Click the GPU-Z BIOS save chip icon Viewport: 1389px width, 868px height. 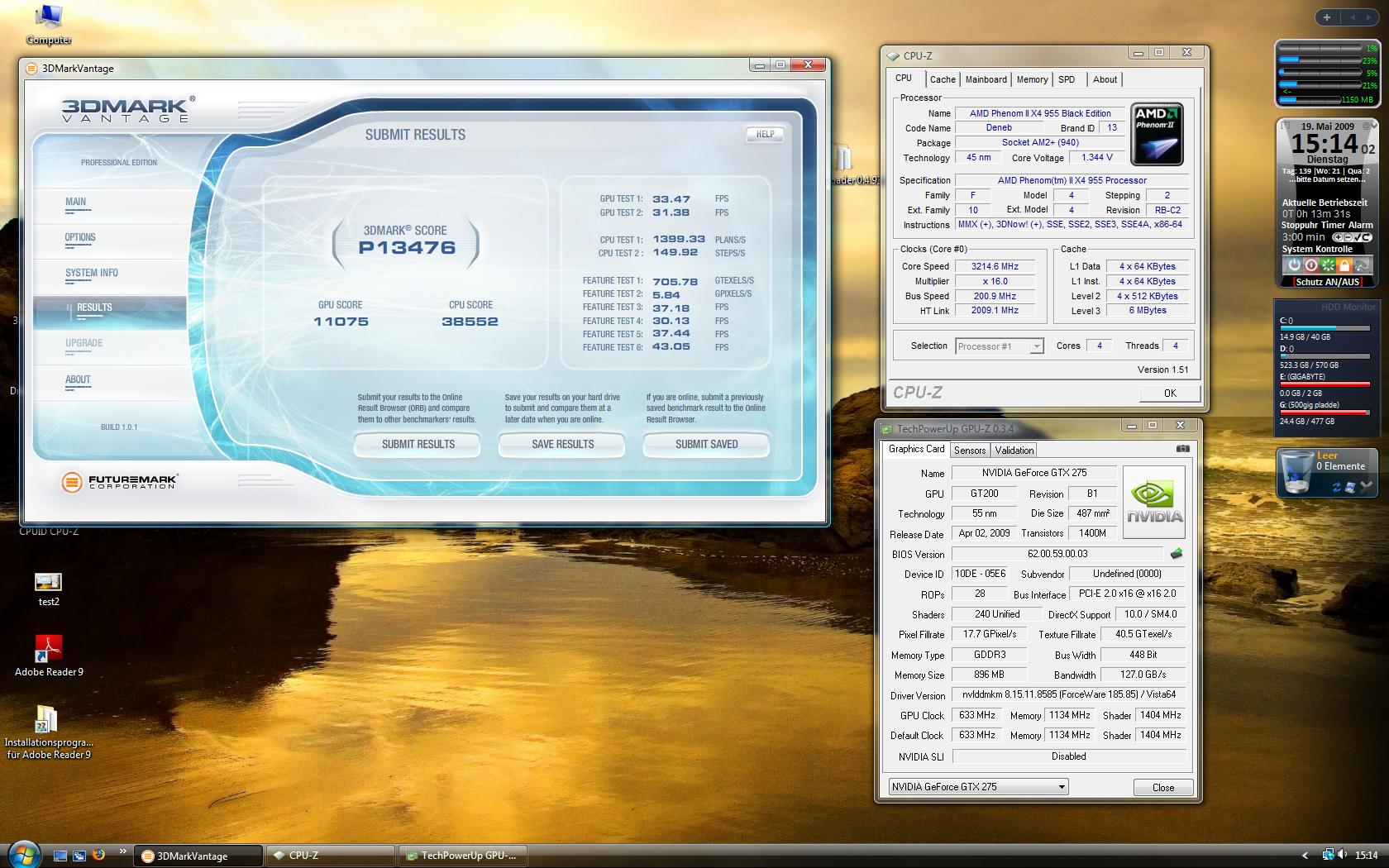[x=1177, y=554]
